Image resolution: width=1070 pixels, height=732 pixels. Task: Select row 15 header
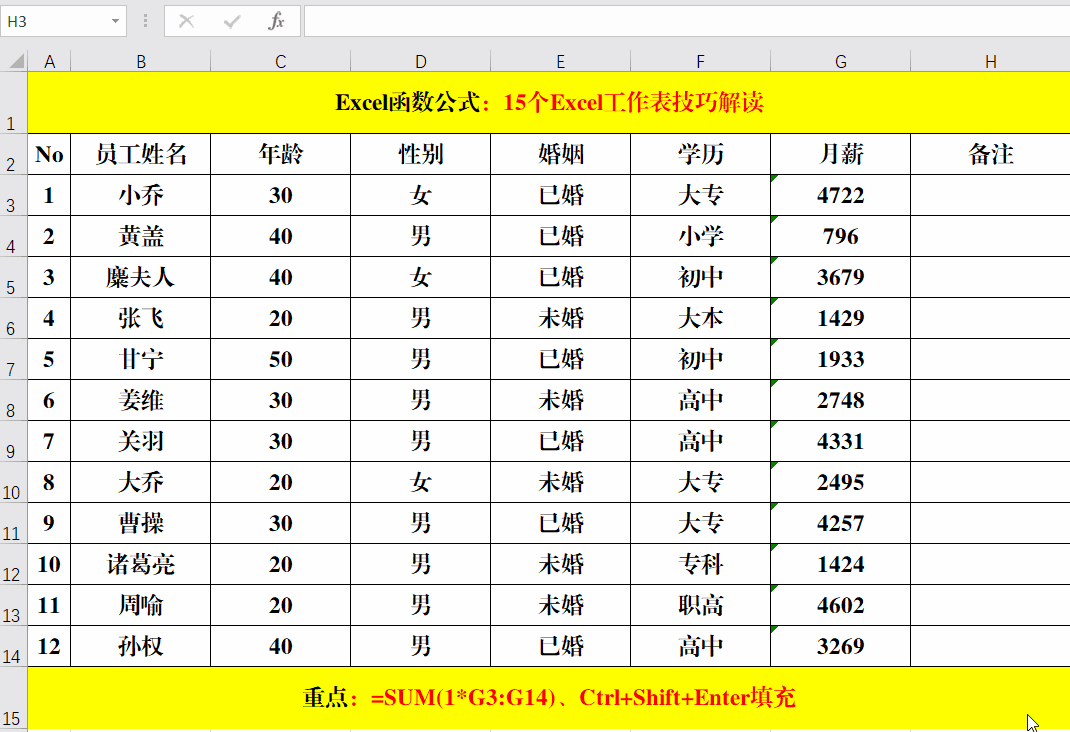pos(14,698)
